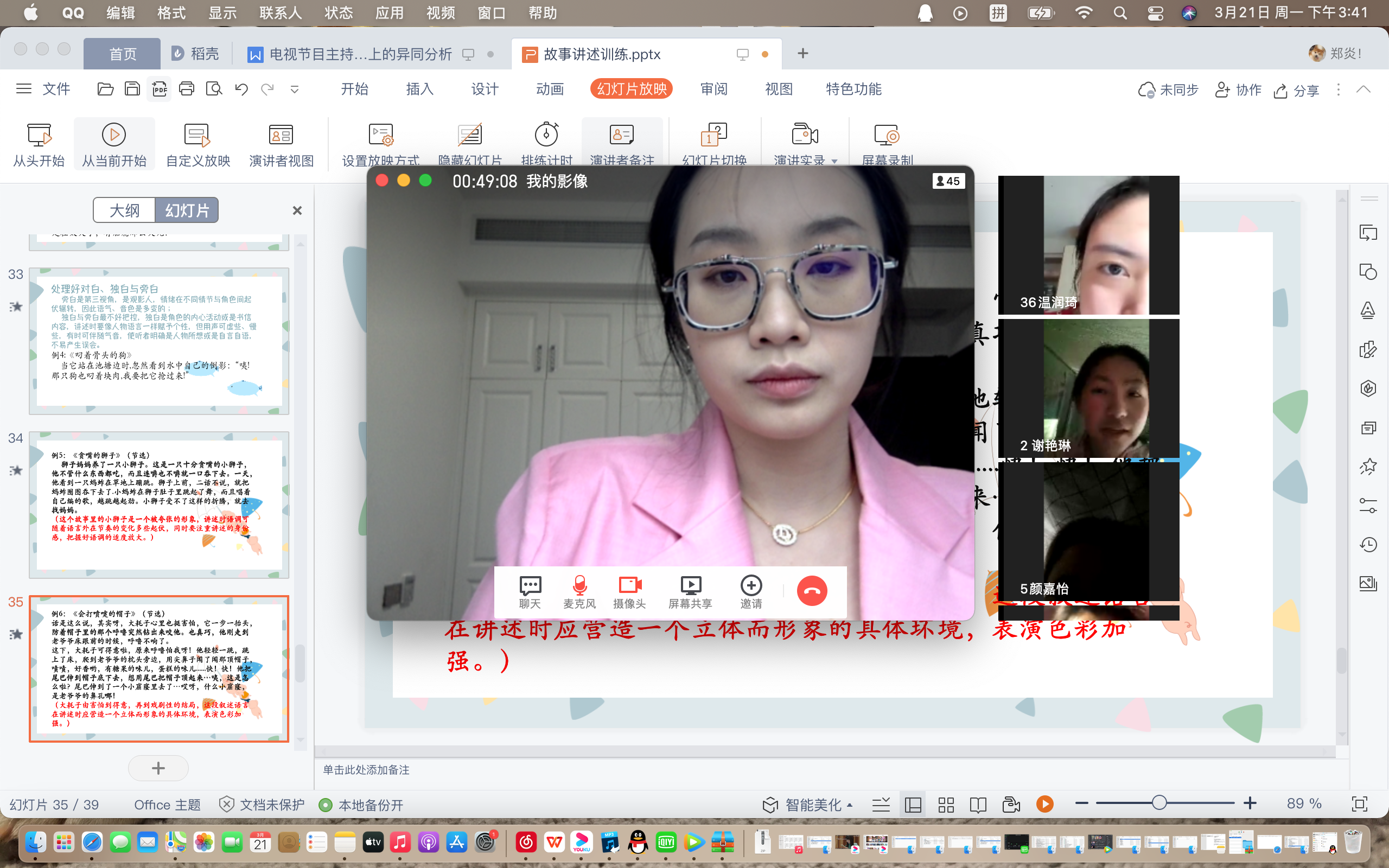
Task: Adjust the zoom slider handle
Action: click(1159, 803)
